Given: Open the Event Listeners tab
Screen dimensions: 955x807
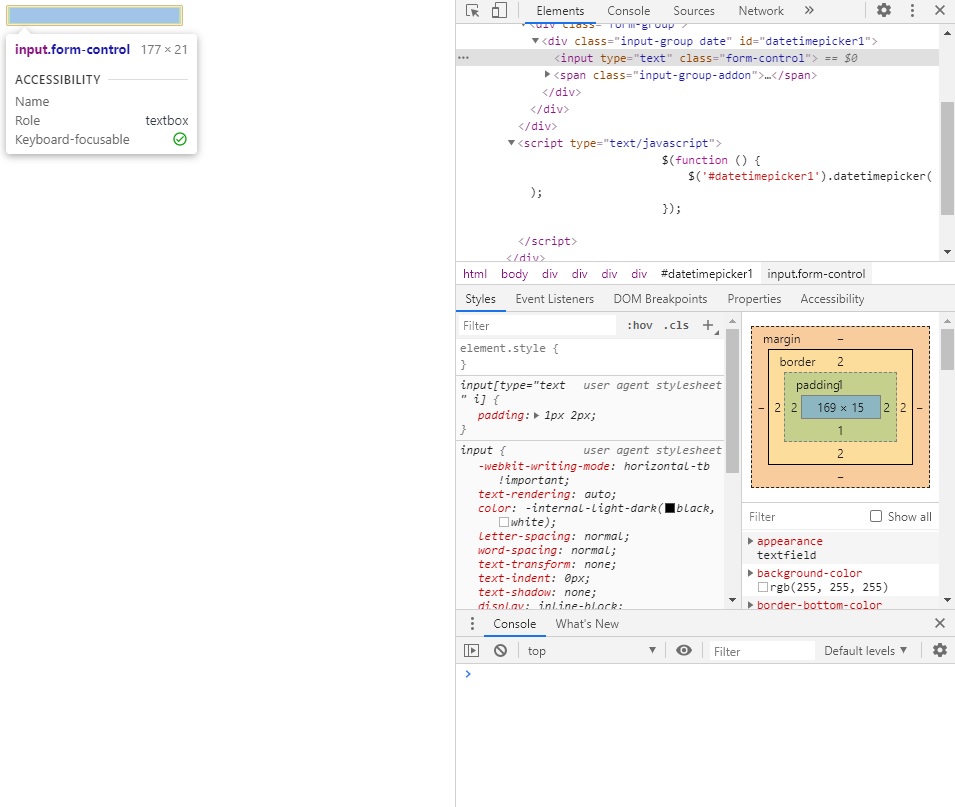Looking at the screenshot, I should 554,299.
